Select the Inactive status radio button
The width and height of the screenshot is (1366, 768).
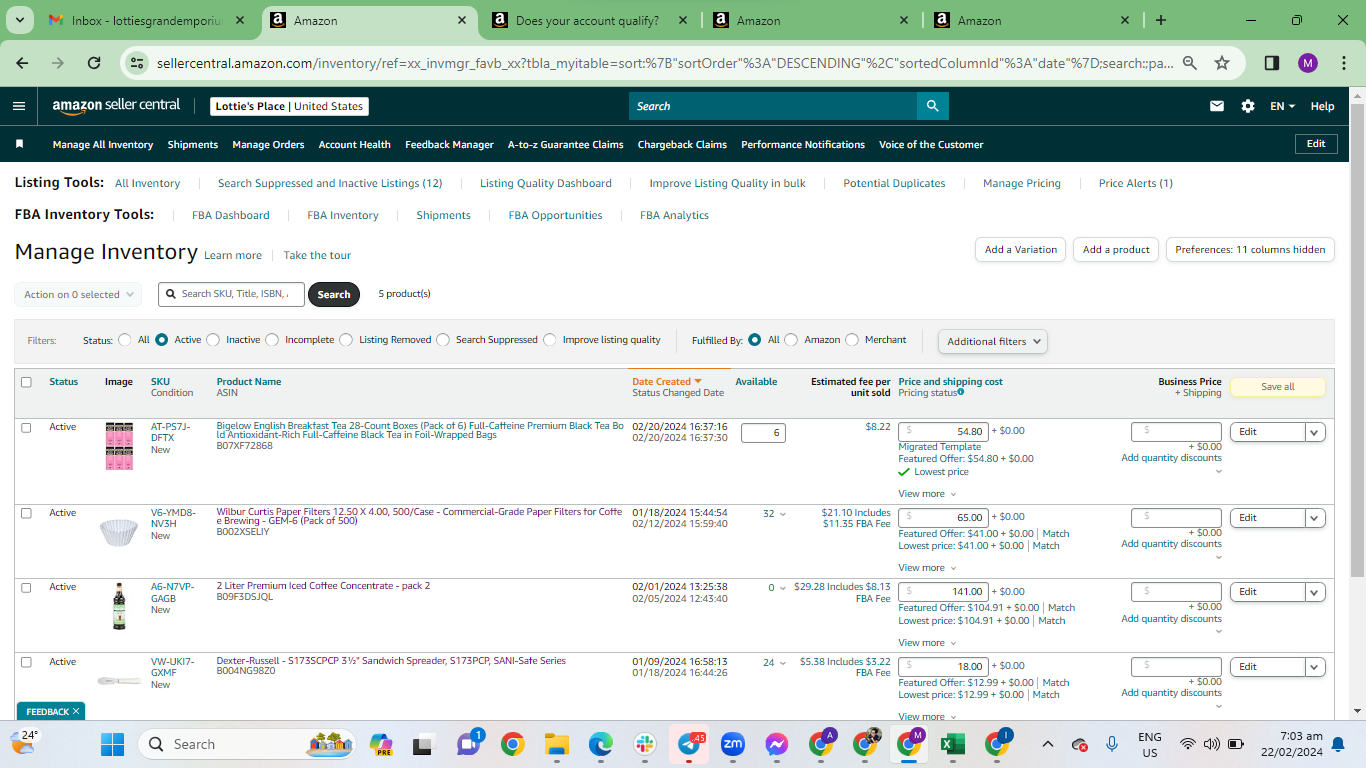click(213, 340)
